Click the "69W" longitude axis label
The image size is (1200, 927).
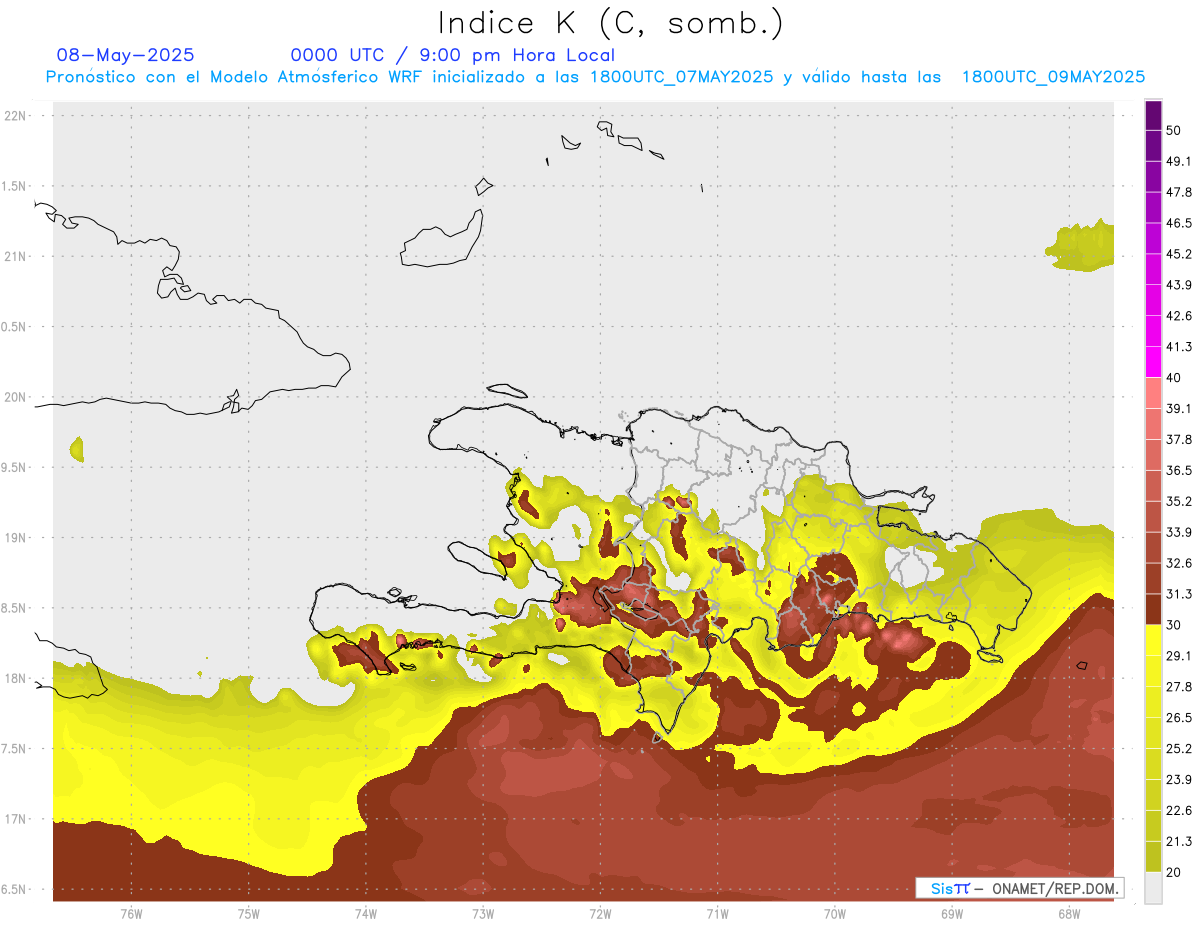(x=952, y=914)
